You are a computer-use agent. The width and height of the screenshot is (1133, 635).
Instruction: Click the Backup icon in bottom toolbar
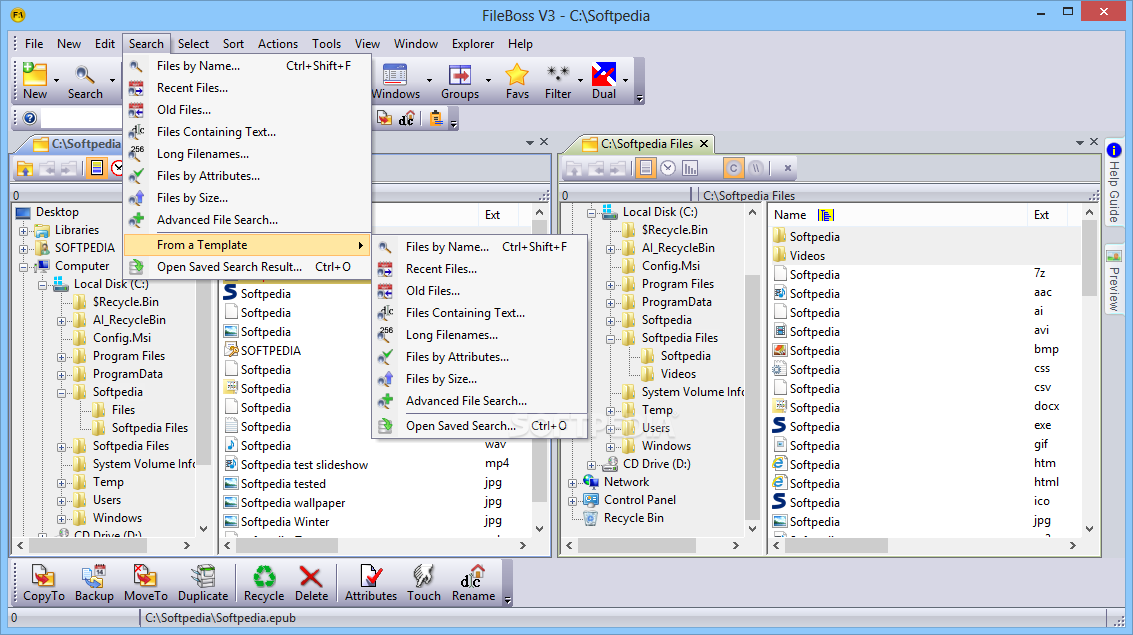coord(94,576)
